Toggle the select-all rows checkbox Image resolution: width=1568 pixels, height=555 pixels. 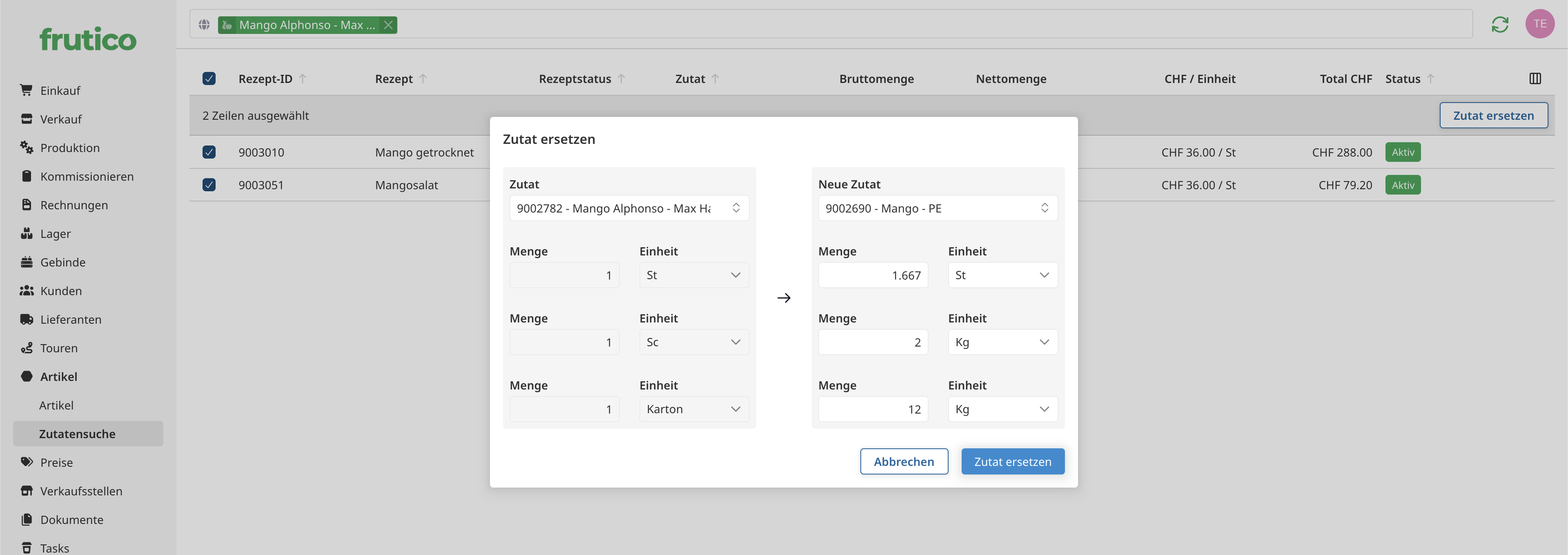[209, 78]
